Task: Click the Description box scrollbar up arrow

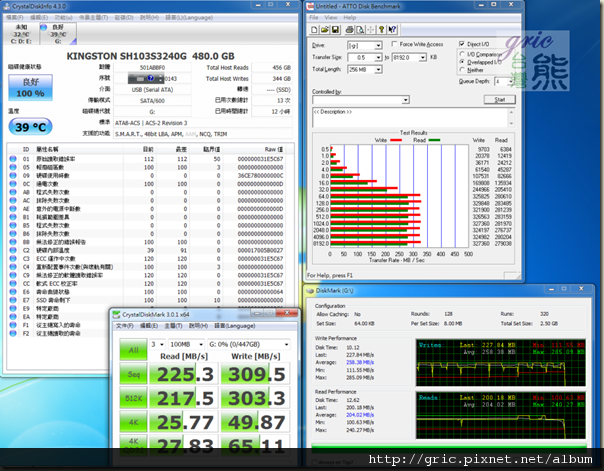Action: 511,112
